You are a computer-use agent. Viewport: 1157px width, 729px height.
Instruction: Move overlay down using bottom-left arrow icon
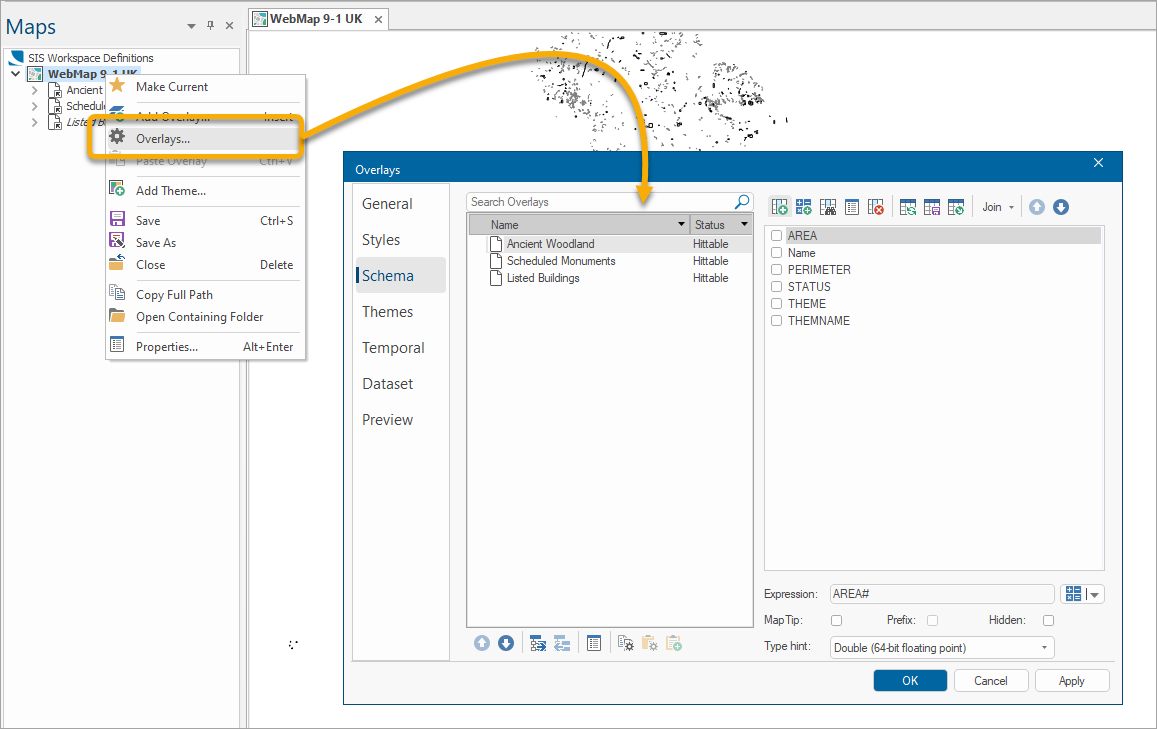[506, 643]
